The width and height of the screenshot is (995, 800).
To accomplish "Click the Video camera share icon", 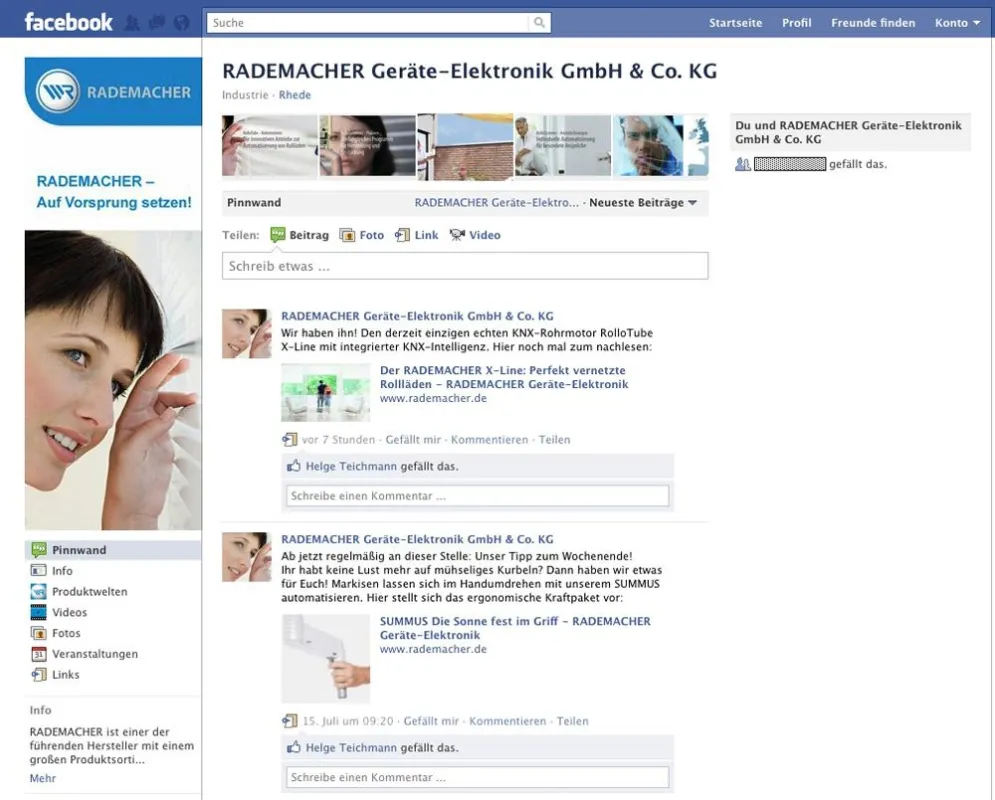I will 457,235.
